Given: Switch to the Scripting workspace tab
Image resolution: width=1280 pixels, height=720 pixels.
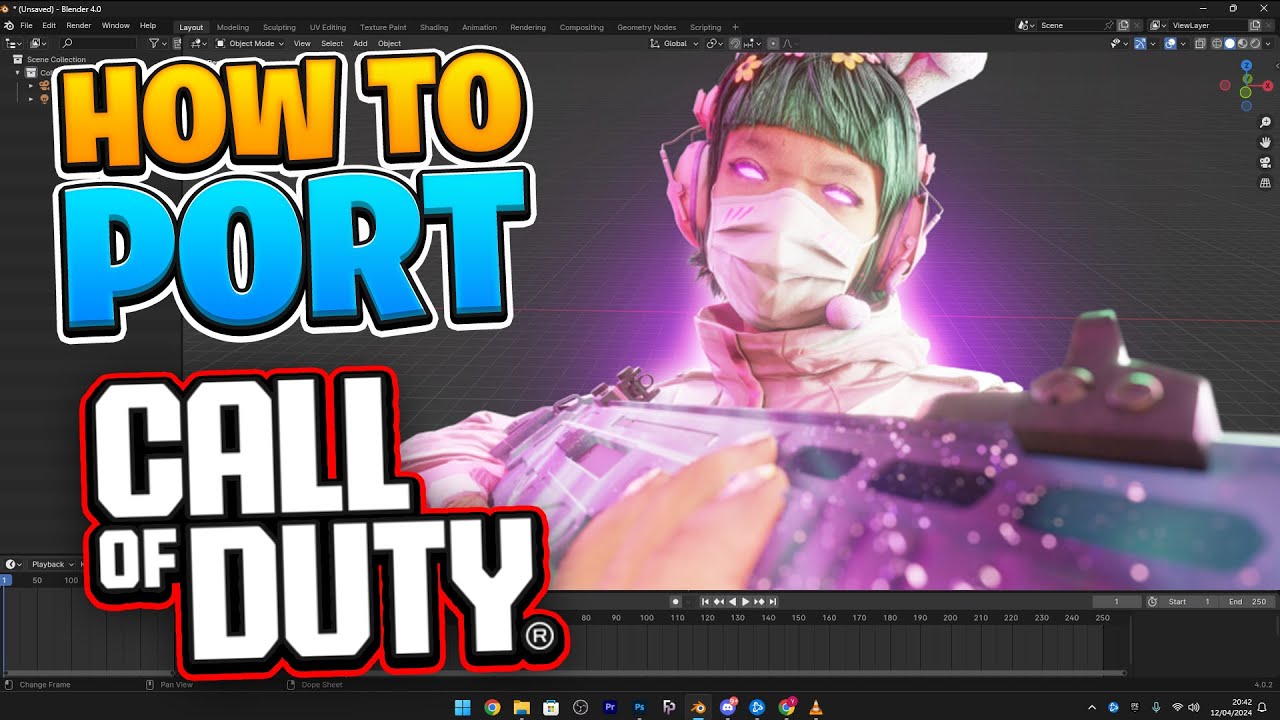Looking at the screenshot, I should [x=705, y=27].
